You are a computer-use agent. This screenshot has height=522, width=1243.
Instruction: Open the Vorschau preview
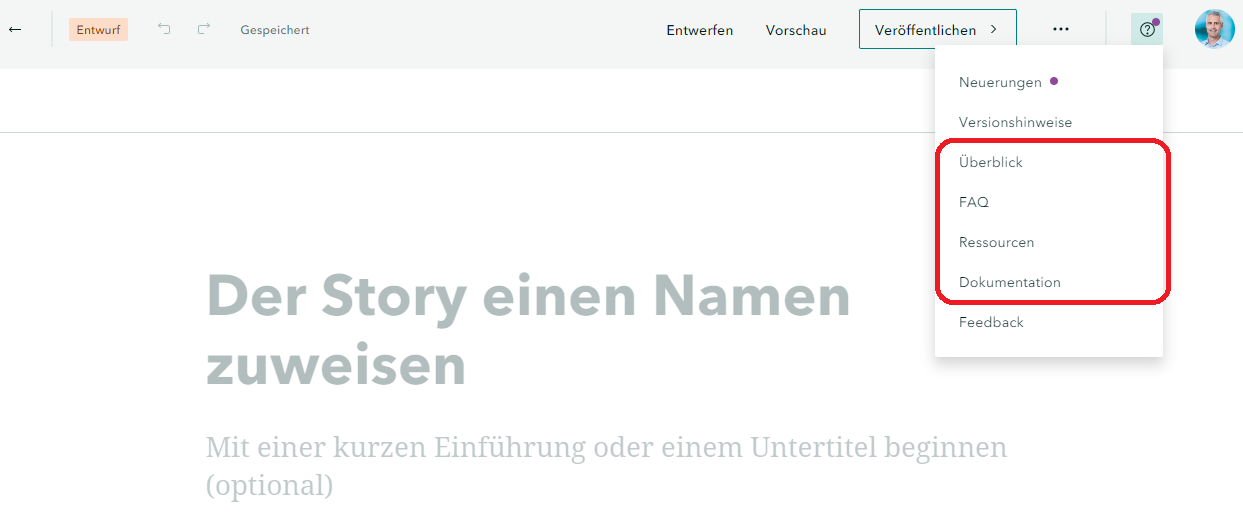[796, 30]
